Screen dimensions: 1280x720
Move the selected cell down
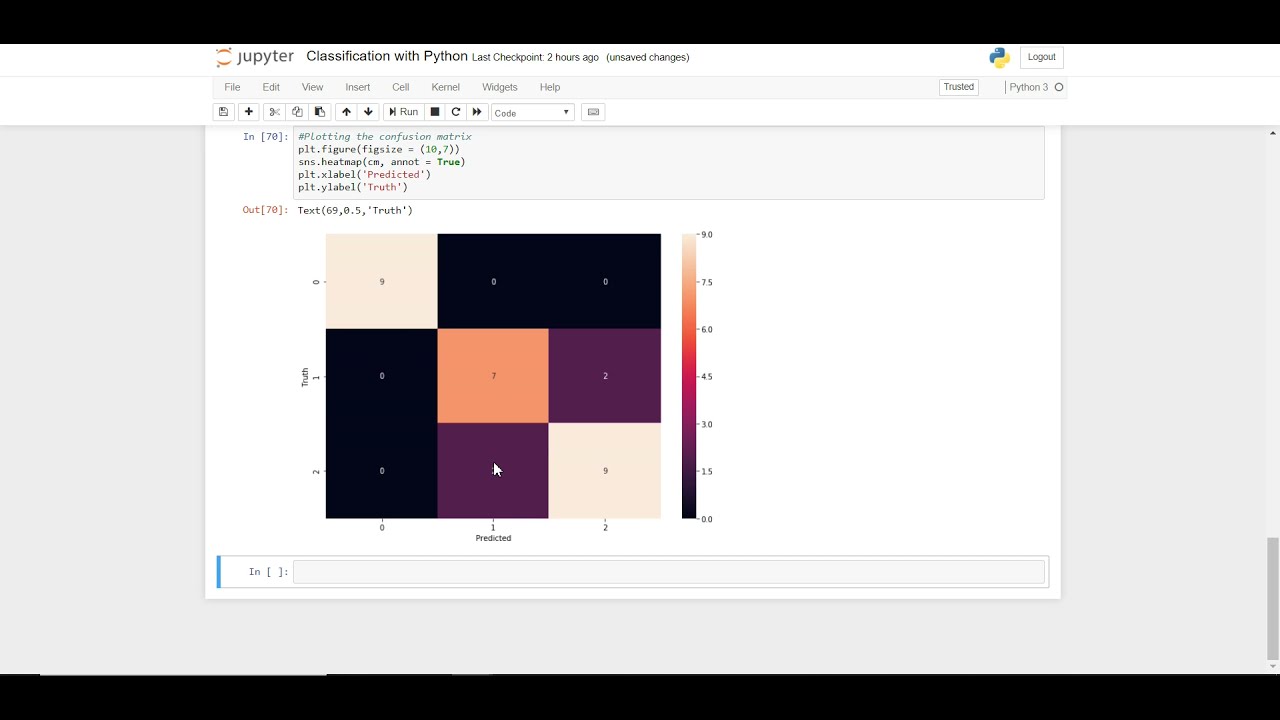(x=368, y=112)
